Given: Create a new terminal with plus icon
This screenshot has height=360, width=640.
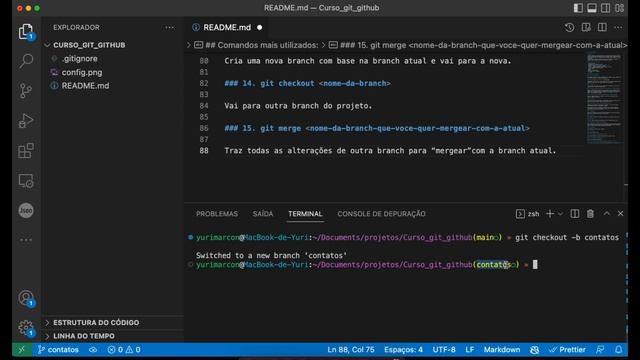Looking at the screenshot, I should [550, 213].
